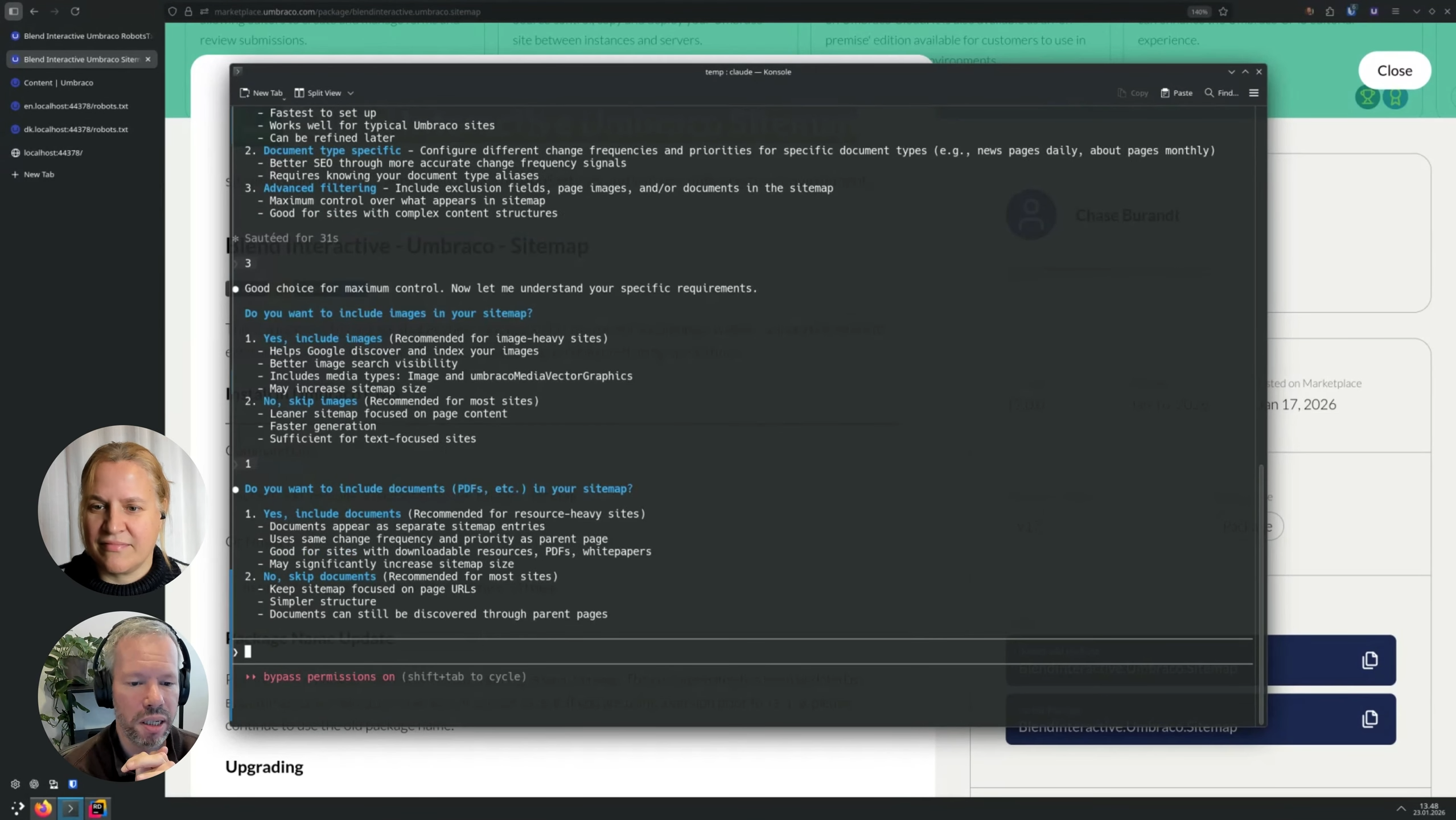The image size is (1456, 820).
Task: Open the ChatGPT sidebar icon
Action: tap(34, 784)
